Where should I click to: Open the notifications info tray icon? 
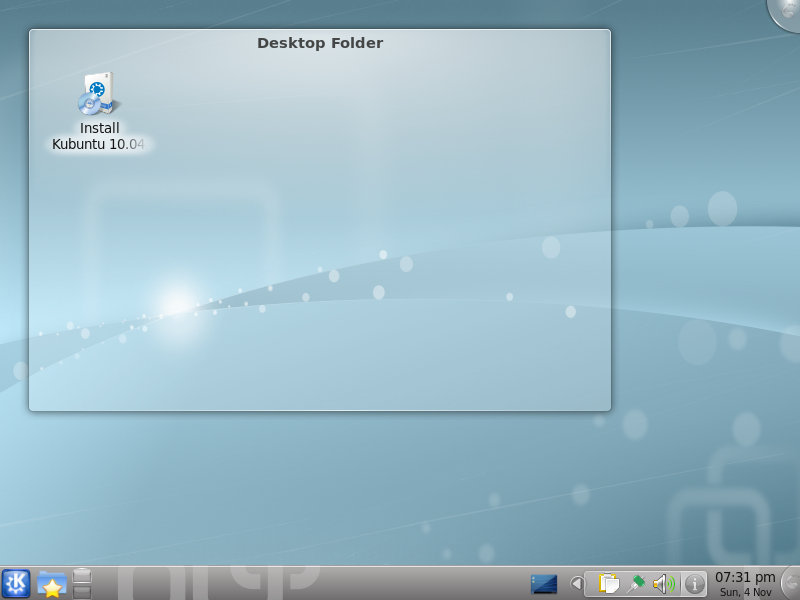click(x=695, y=584)
